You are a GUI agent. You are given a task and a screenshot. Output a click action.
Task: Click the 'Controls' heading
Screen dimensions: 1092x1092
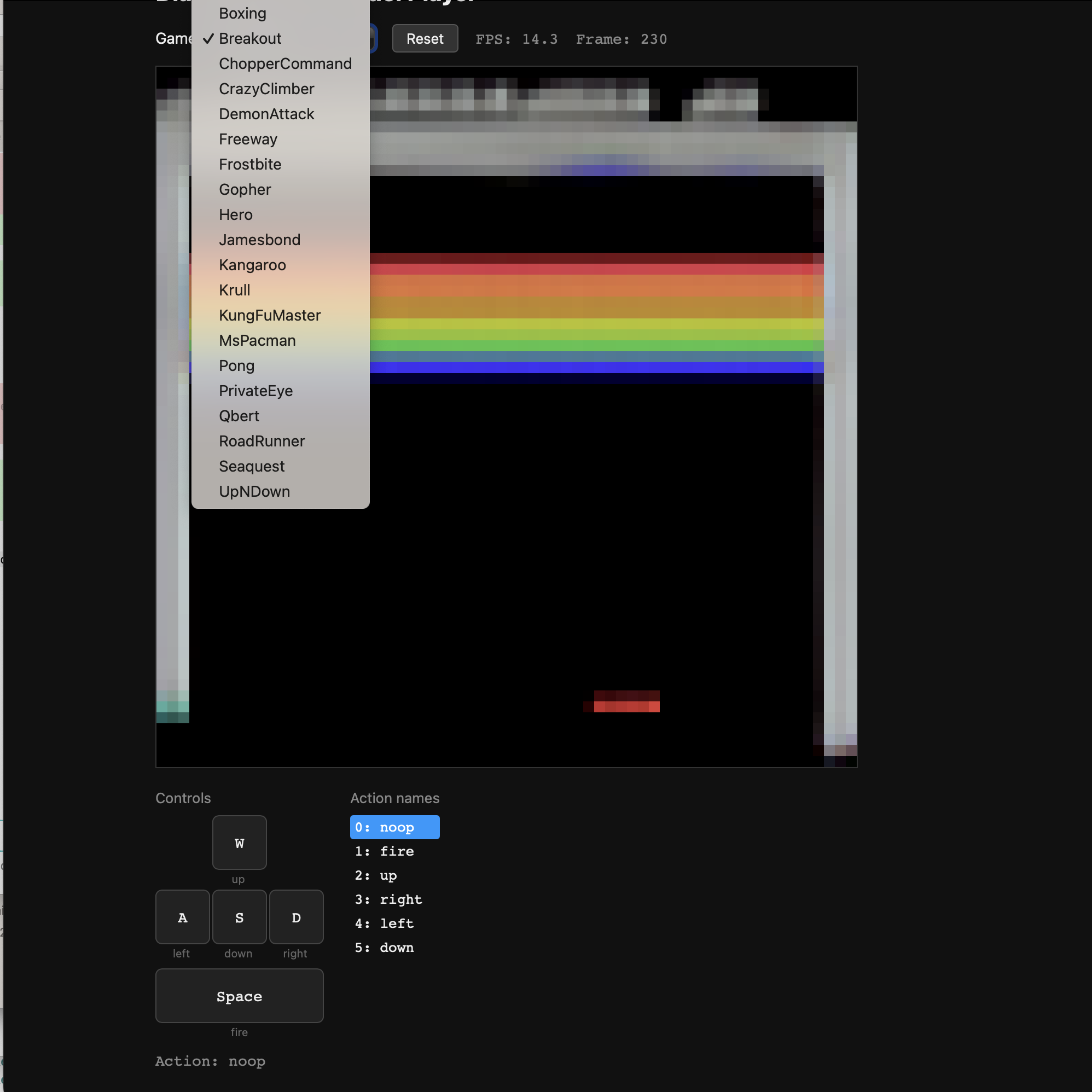point(183,798)
